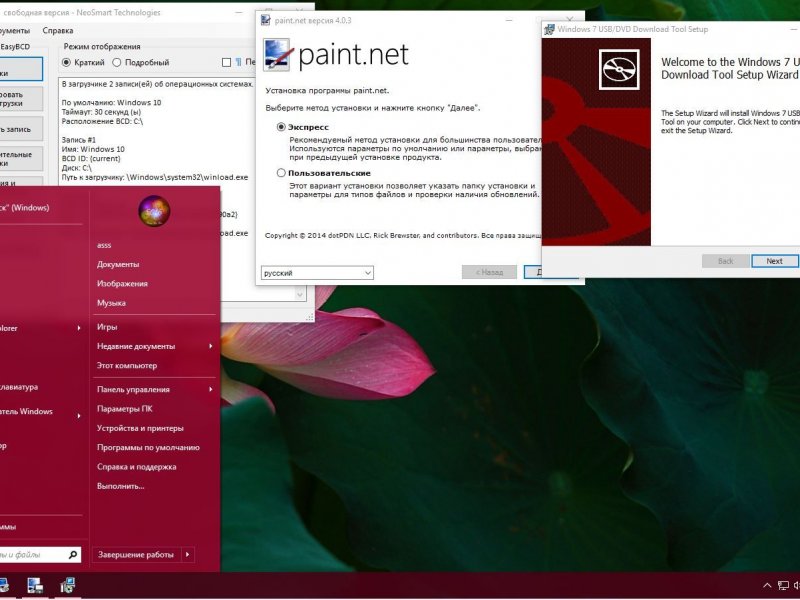The height and width of the screenshot is (600, 800).
Task: Minimize the EasyBCD window
Action: click(x=239, y=12)
